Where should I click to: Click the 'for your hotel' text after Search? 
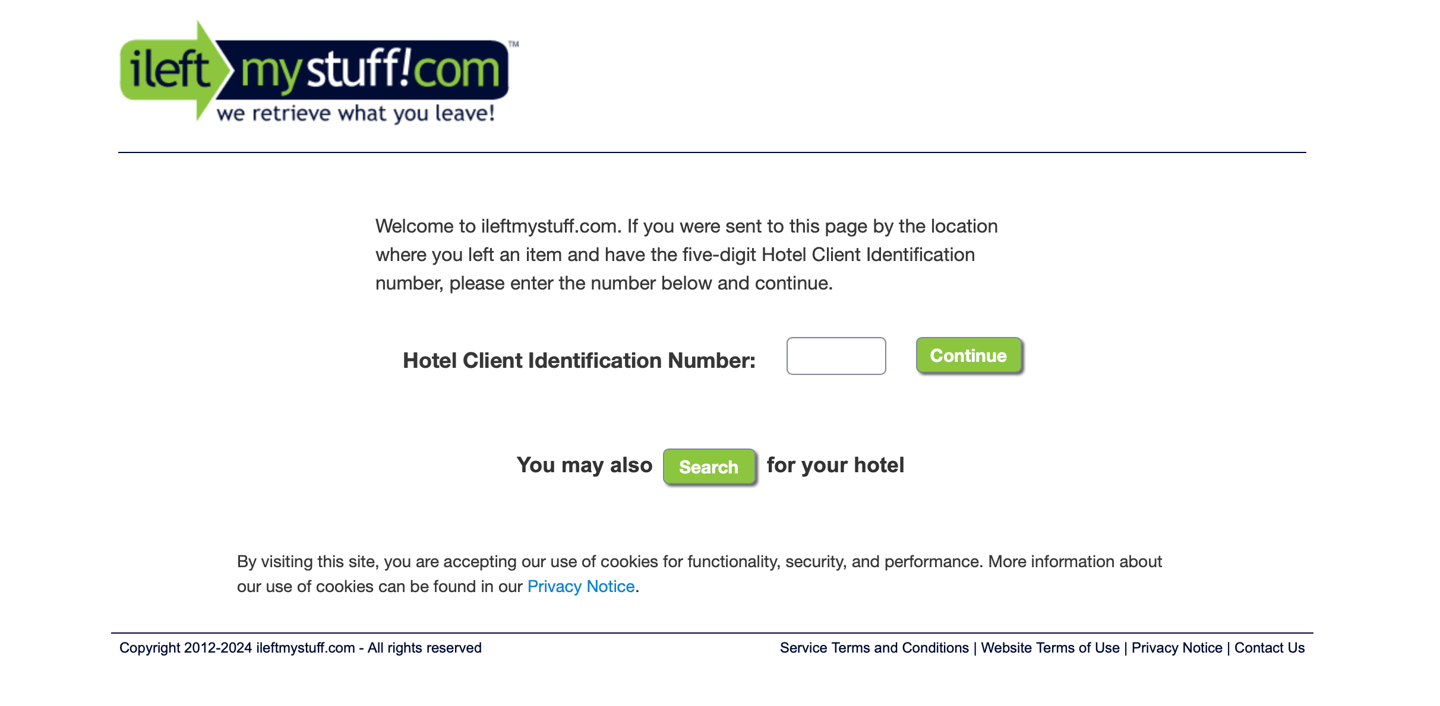tap(835, 465)
